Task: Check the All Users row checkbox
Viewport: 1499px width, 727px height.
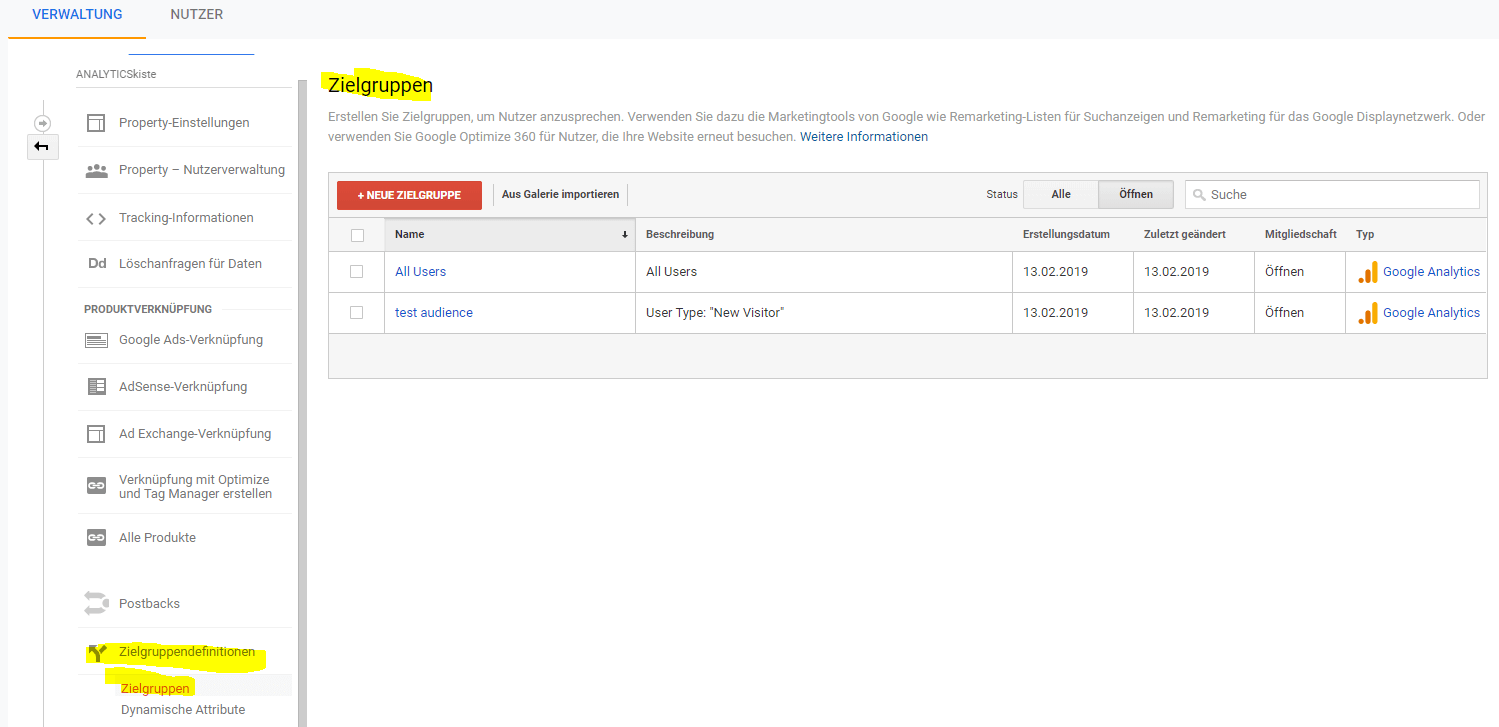Action: pos(356,272)
